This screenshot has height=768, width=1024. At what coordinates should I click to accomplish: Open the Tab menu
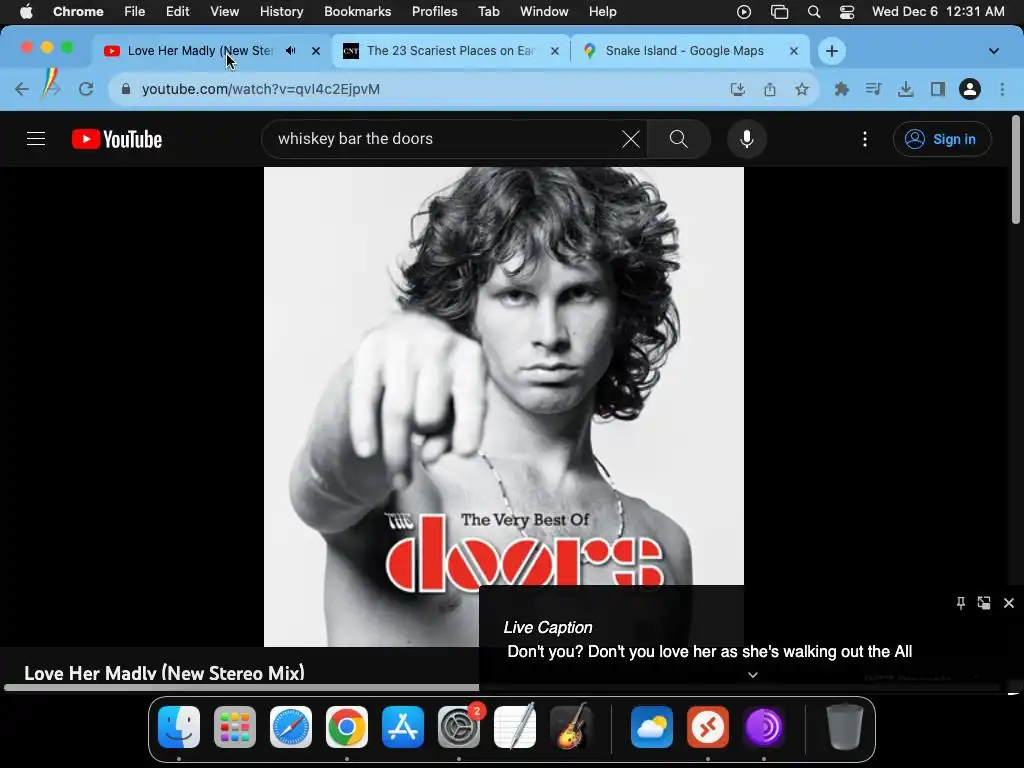tap(488, 12)
